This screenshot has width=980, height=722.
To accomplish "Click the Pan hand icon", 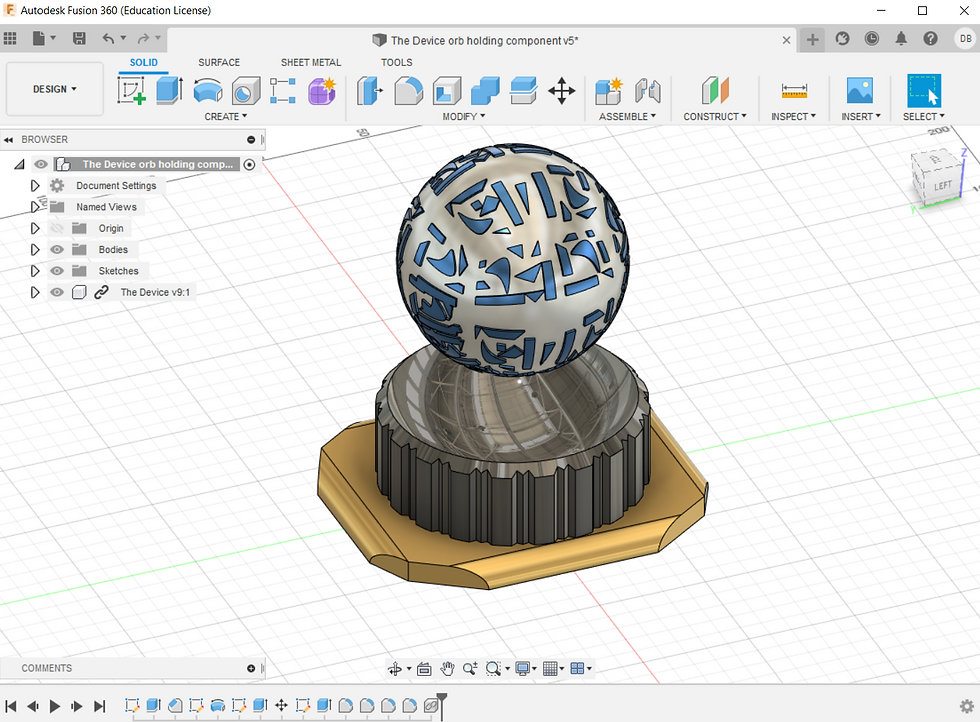I will [447, 669].
